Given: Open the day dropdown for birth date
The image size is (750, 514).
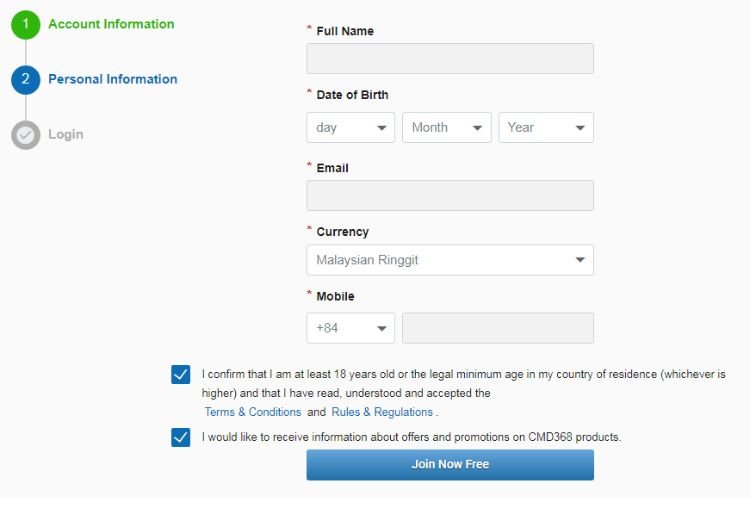Looking at the screenshot, I should tap(350, 127).
